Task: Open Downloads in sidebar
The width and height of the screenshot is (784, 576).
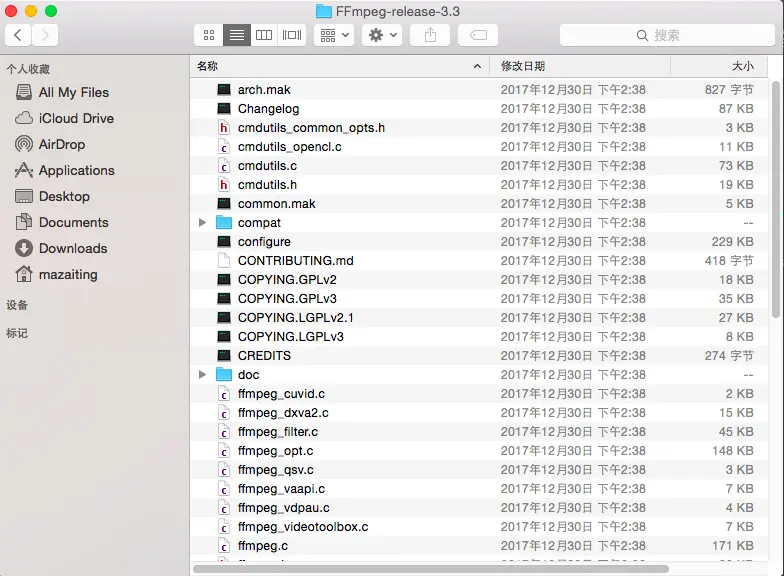Action: (61, 248)
